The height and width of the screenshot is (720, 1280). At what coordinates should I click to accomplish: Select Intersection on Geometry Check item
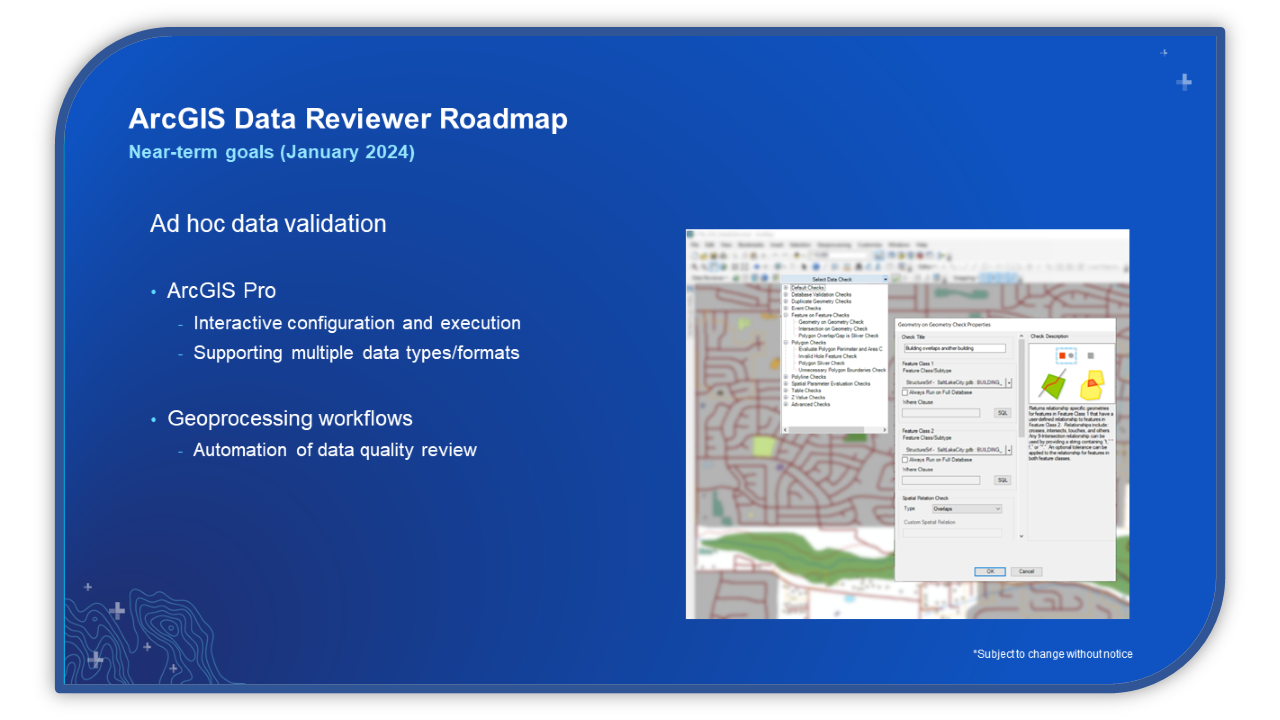[x=833, y=329]
